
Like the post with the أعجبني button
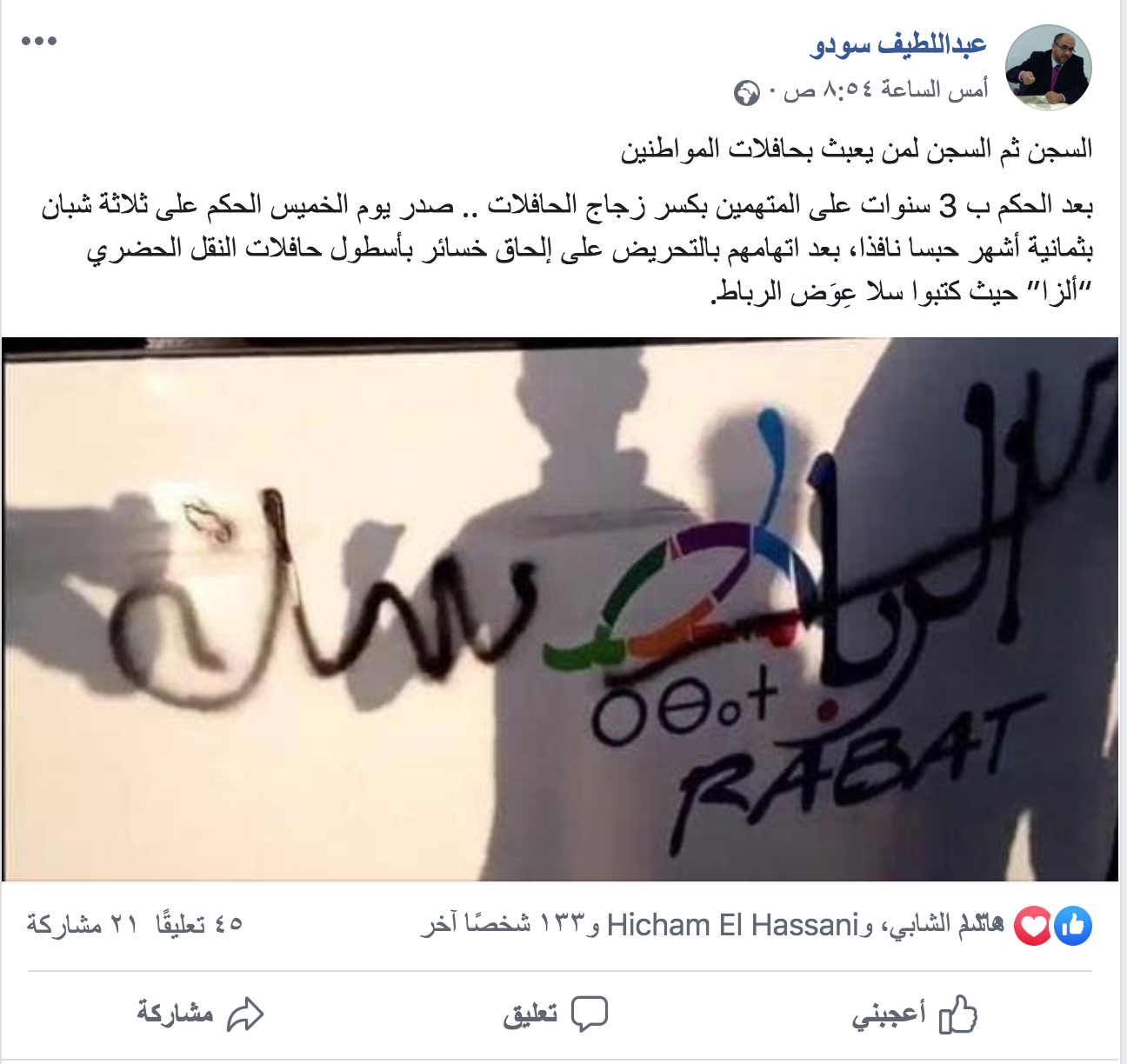[x=915, y=1014]
